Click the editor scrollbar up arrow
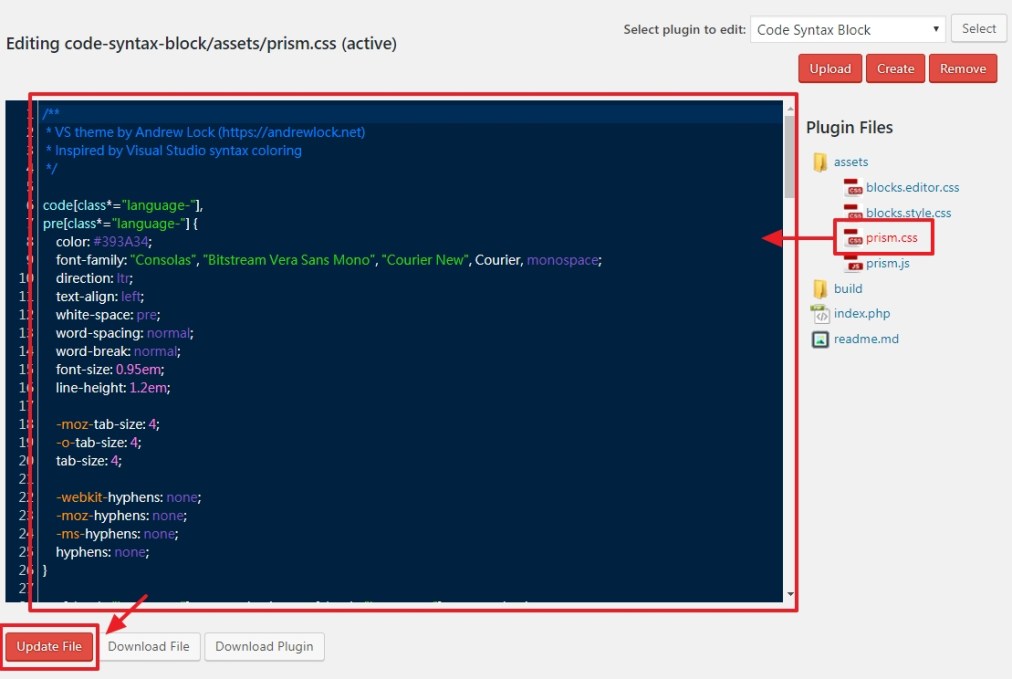 pyautogui.click(x=790, y=108)
